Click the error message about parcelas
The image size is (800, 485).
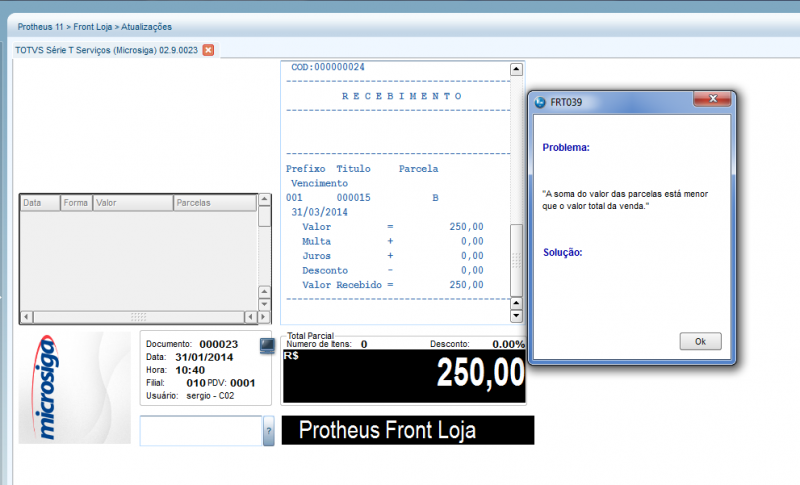(625, 200)
